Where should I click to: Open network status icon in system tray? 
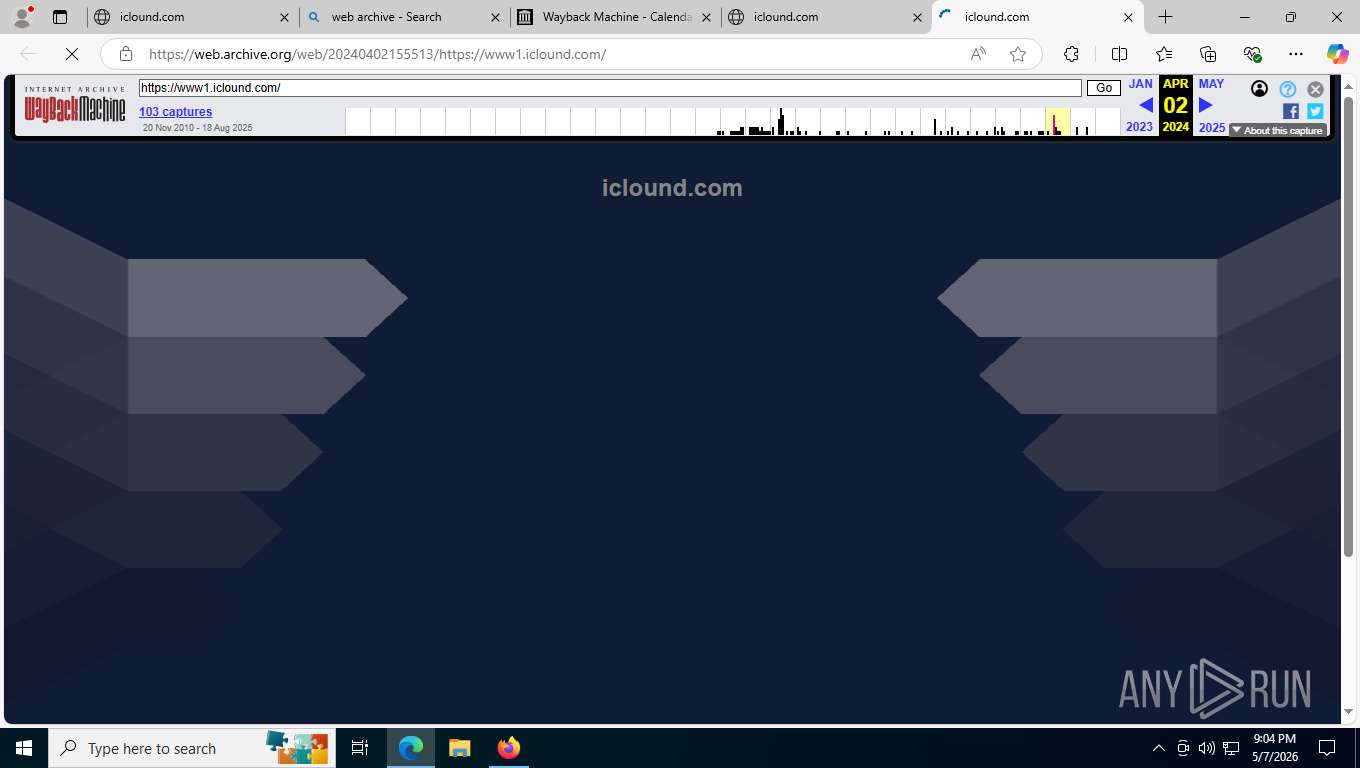coord(1231,748)
